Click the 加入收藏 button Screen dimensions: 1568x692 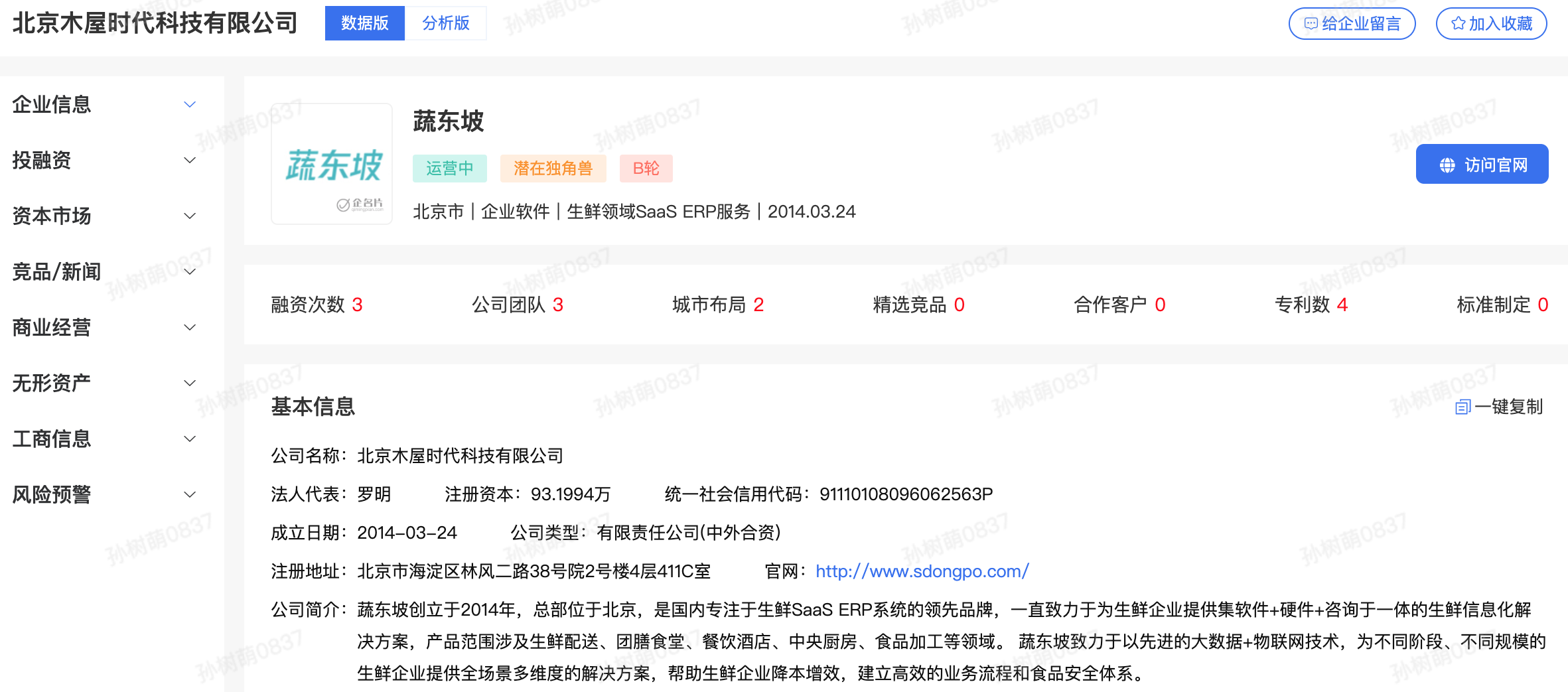coord(1491,24)
